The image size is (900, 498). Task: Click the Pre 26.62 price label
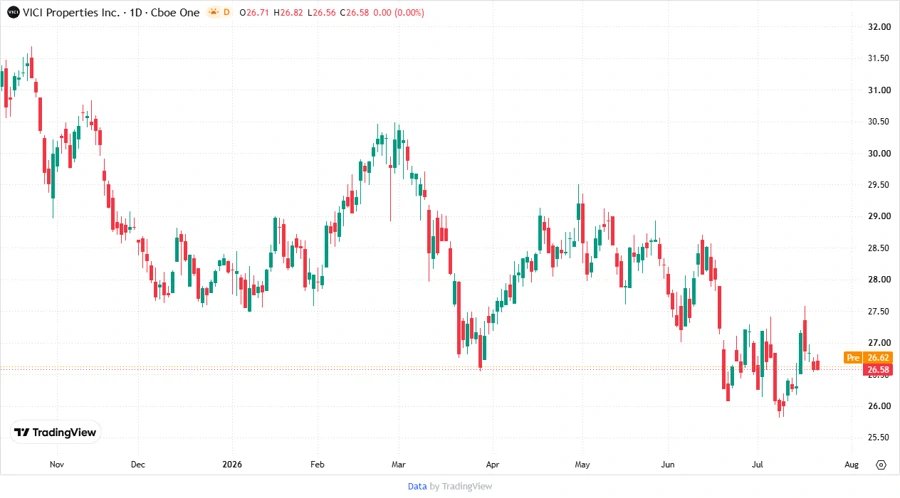(x=868, y=357)
